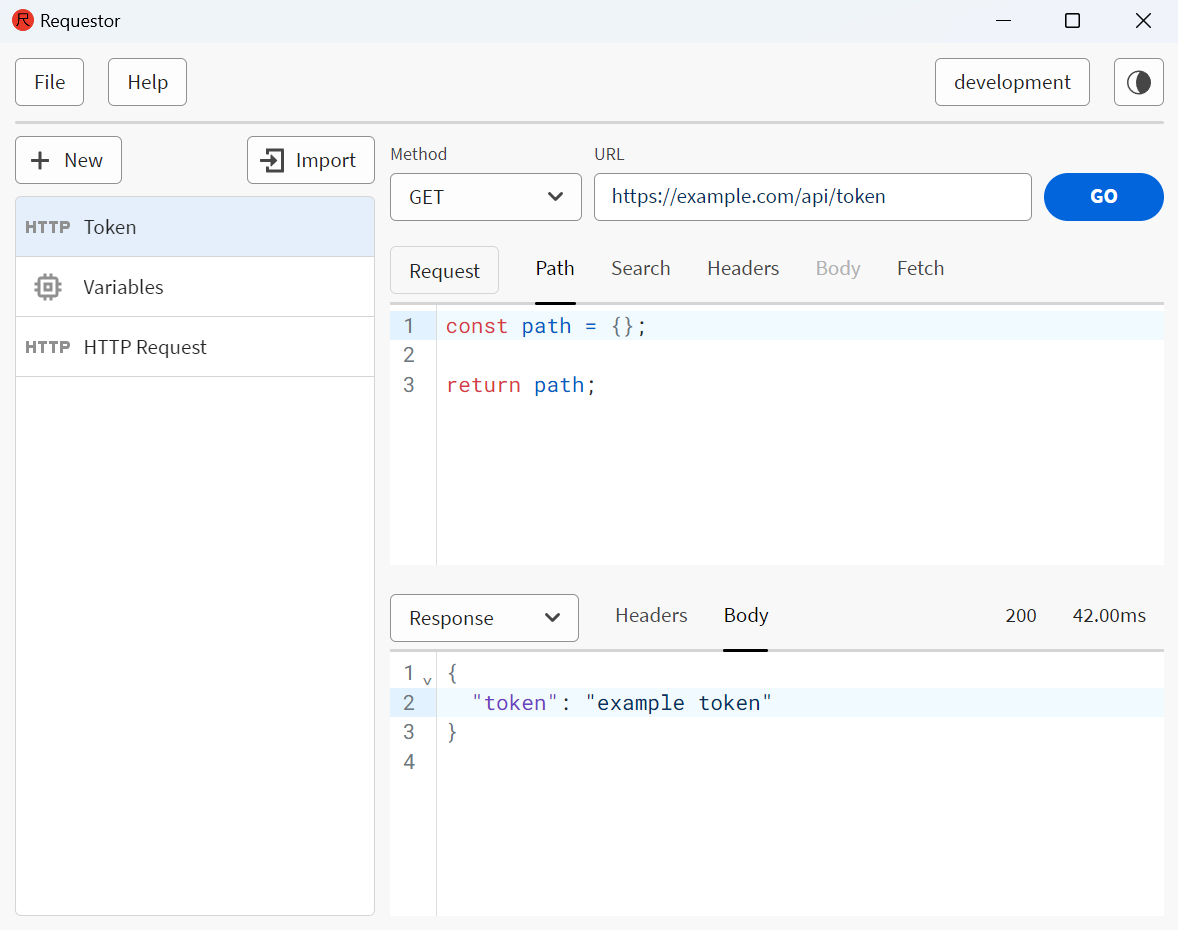
Task: Click the Requestor logo icon
Action: (22, 20)
